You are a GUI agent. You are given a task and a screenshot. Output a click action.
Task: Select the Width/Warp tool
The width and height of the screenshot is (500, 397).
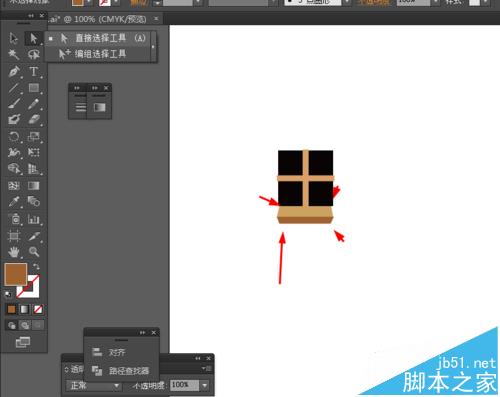(14, 153)
